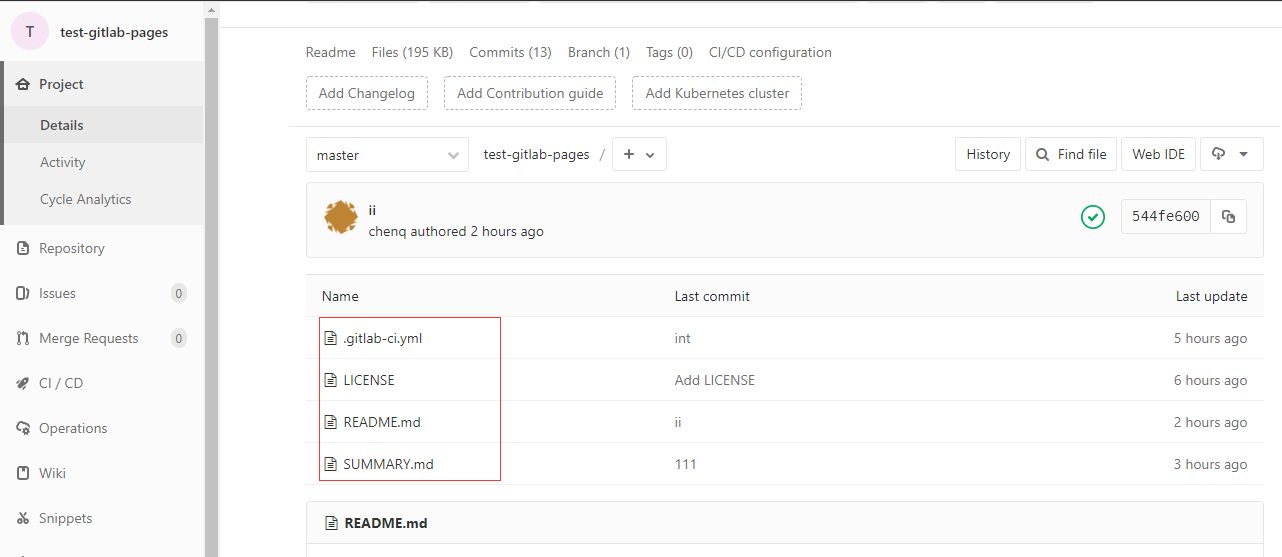This screenshot has width=1282, height=557.
Task: Open the Operations sidebar icon
Action: click(23, 428)
